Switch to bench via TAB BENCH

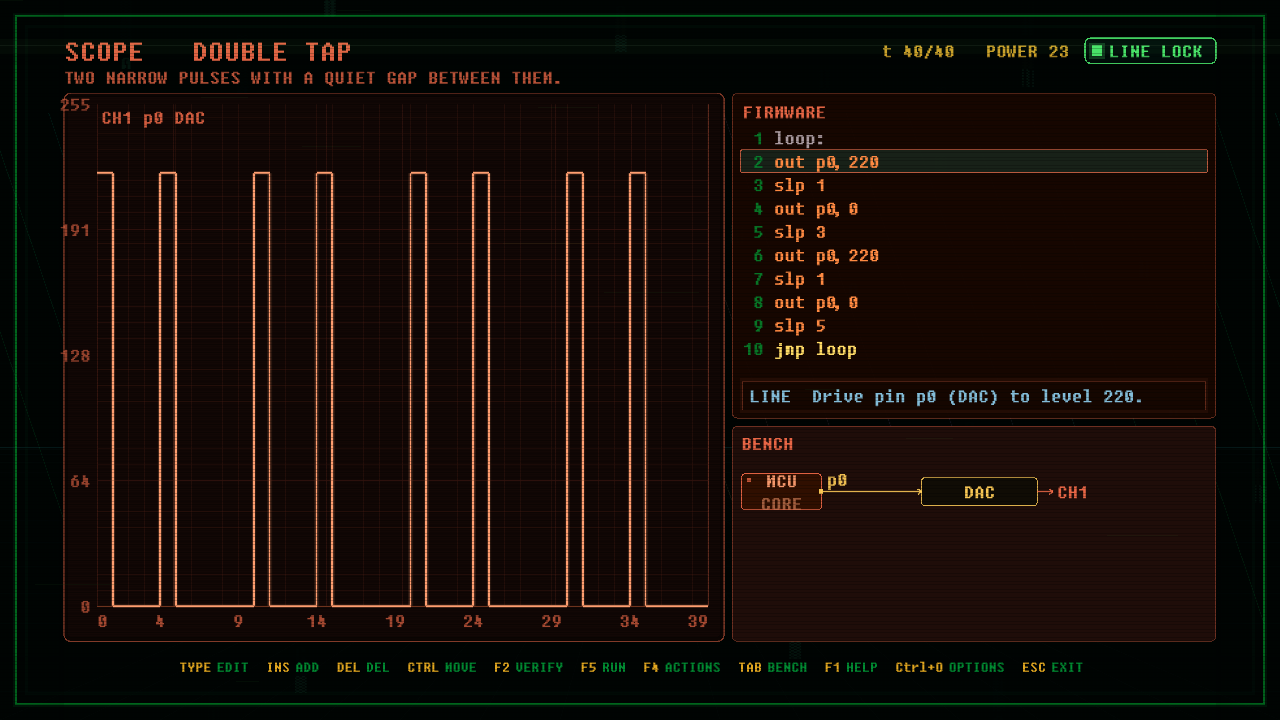[773, 667]
